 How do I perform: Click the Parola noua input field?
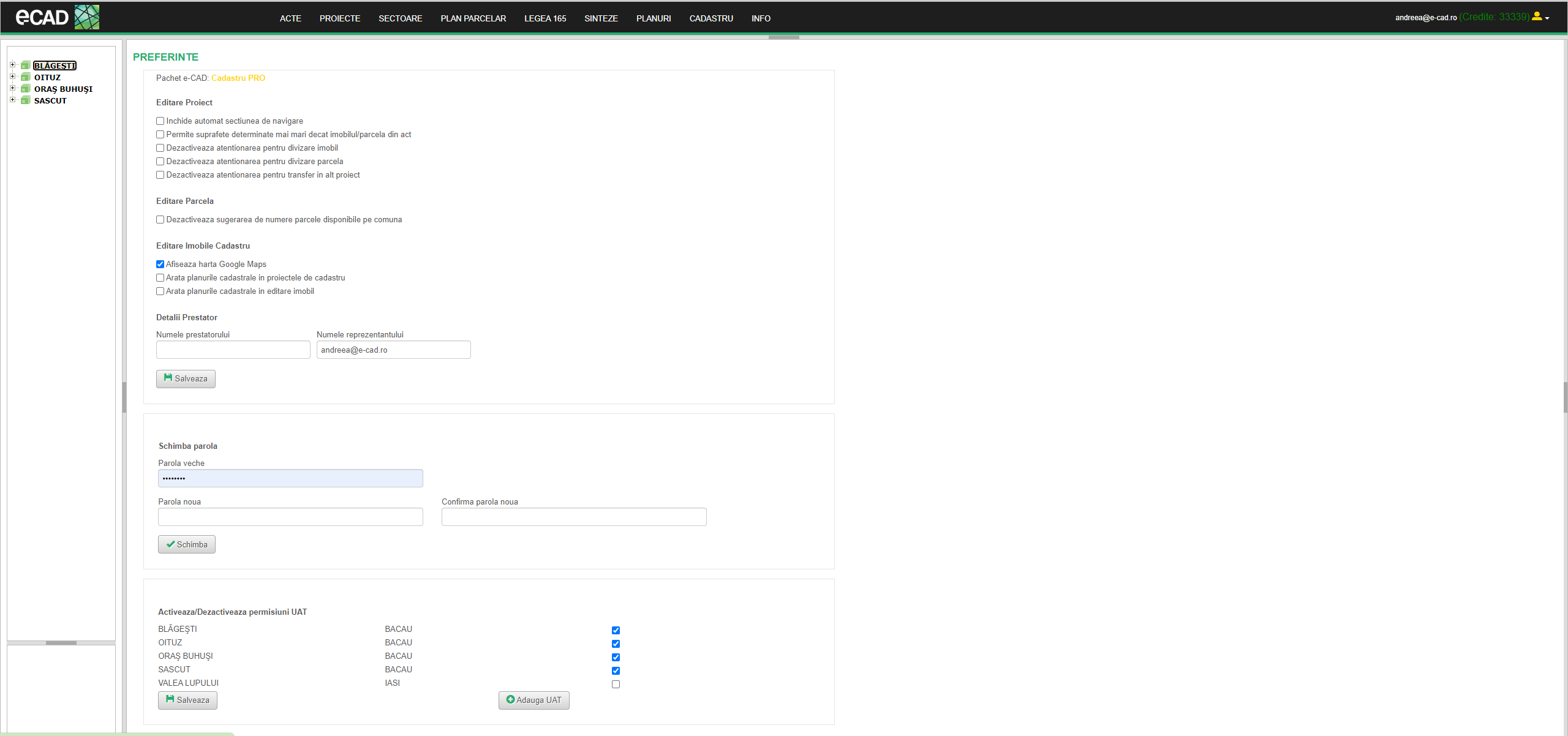point(290,517)
